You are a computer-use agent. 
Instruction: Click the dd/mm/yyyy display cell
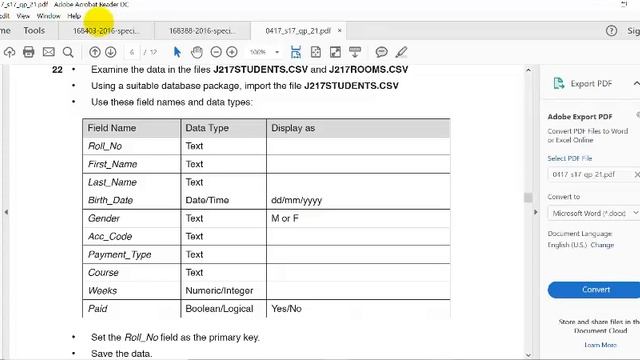pos(358,200)
